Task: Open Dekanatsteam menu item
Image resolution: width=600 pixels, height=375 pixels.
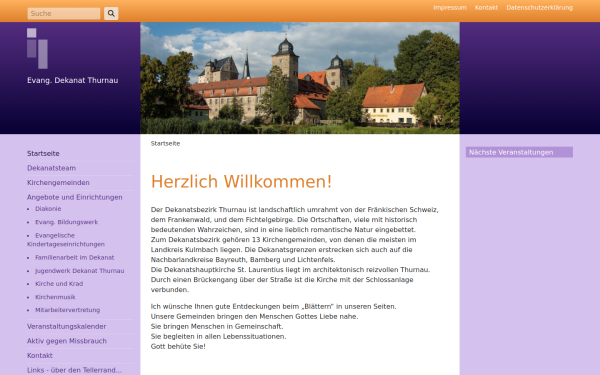Action: [51, 168]
